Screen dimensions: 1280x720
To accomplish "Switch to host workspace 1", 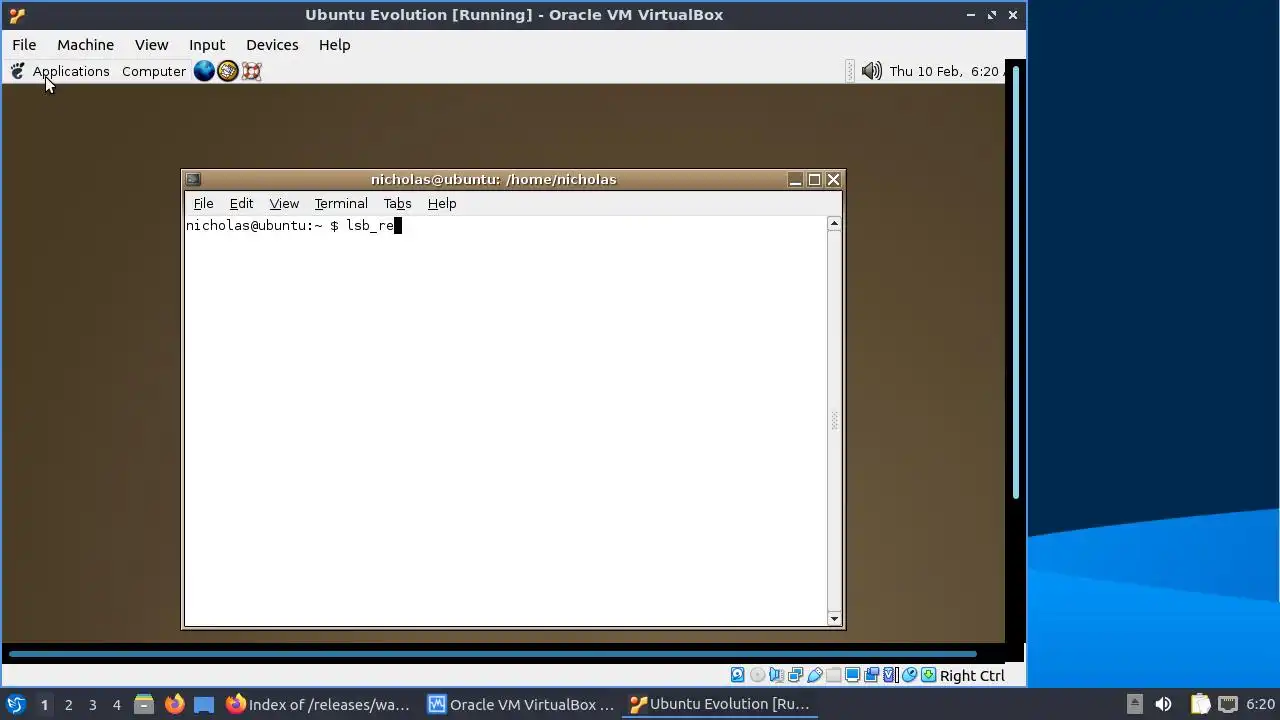I will 44,704.
